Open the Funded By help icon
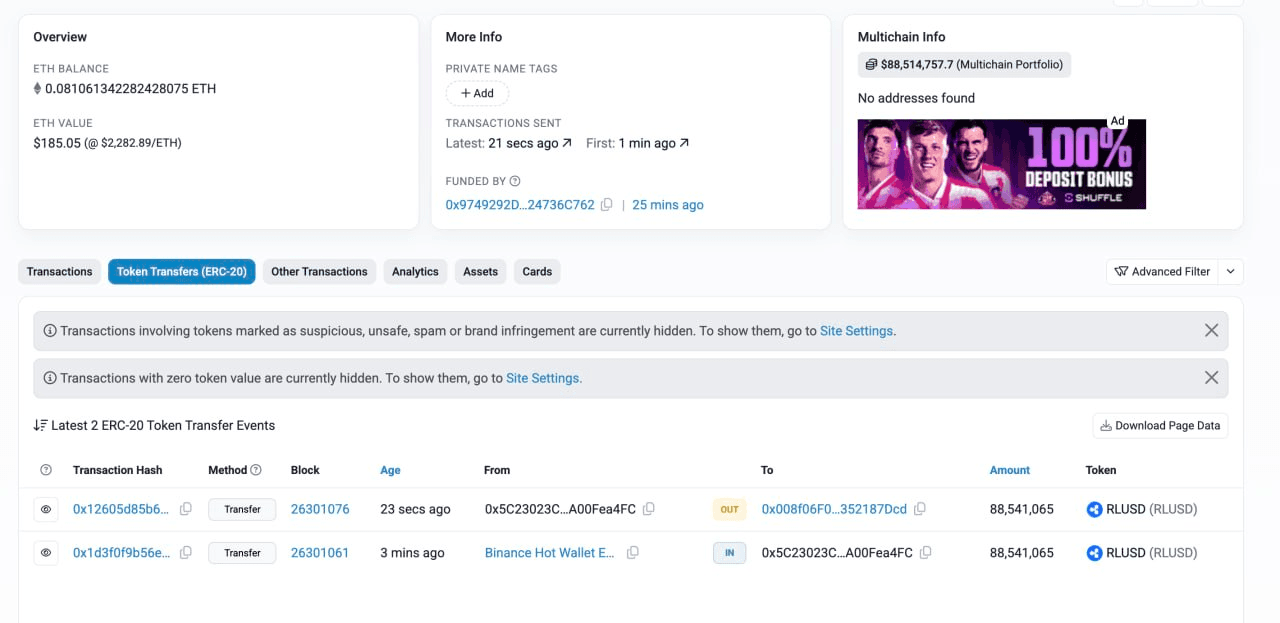Image resolution: width=1280 pixels, height=623 pixels. point(515,182)
